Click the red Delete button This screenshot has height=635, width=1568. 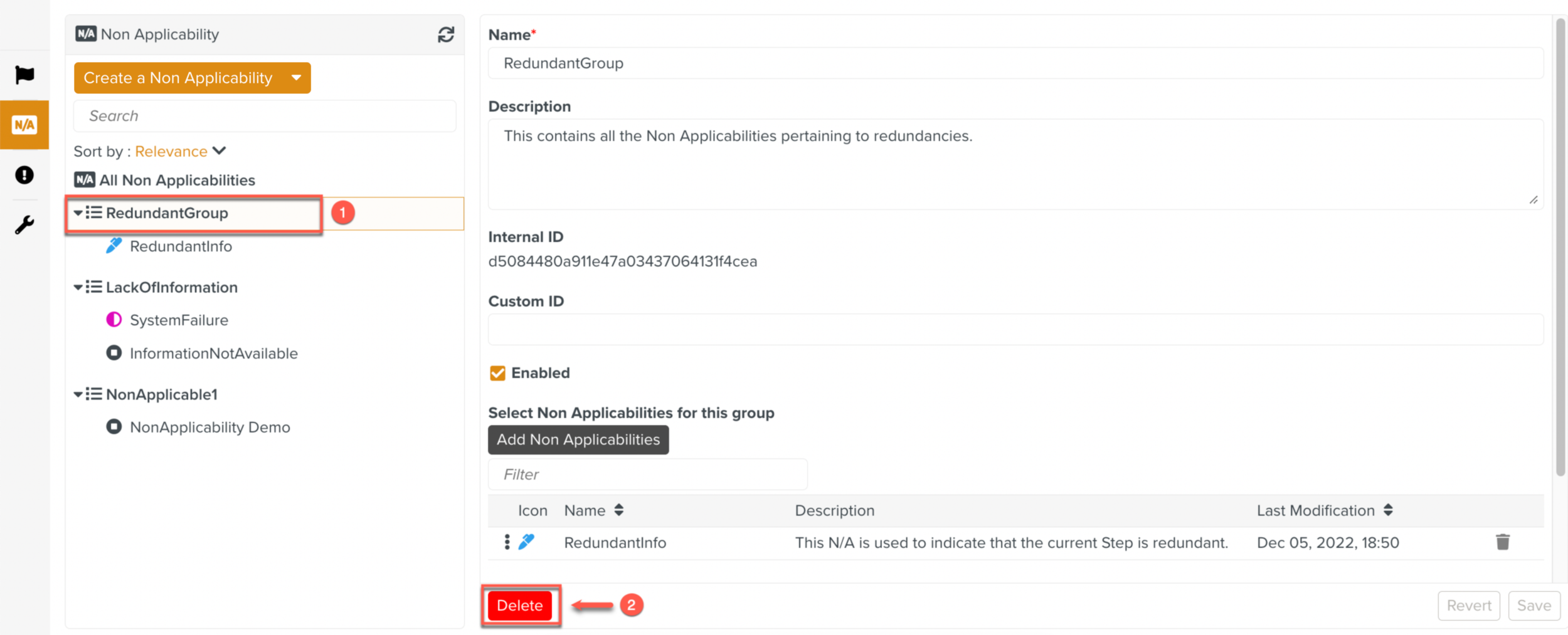519,606
